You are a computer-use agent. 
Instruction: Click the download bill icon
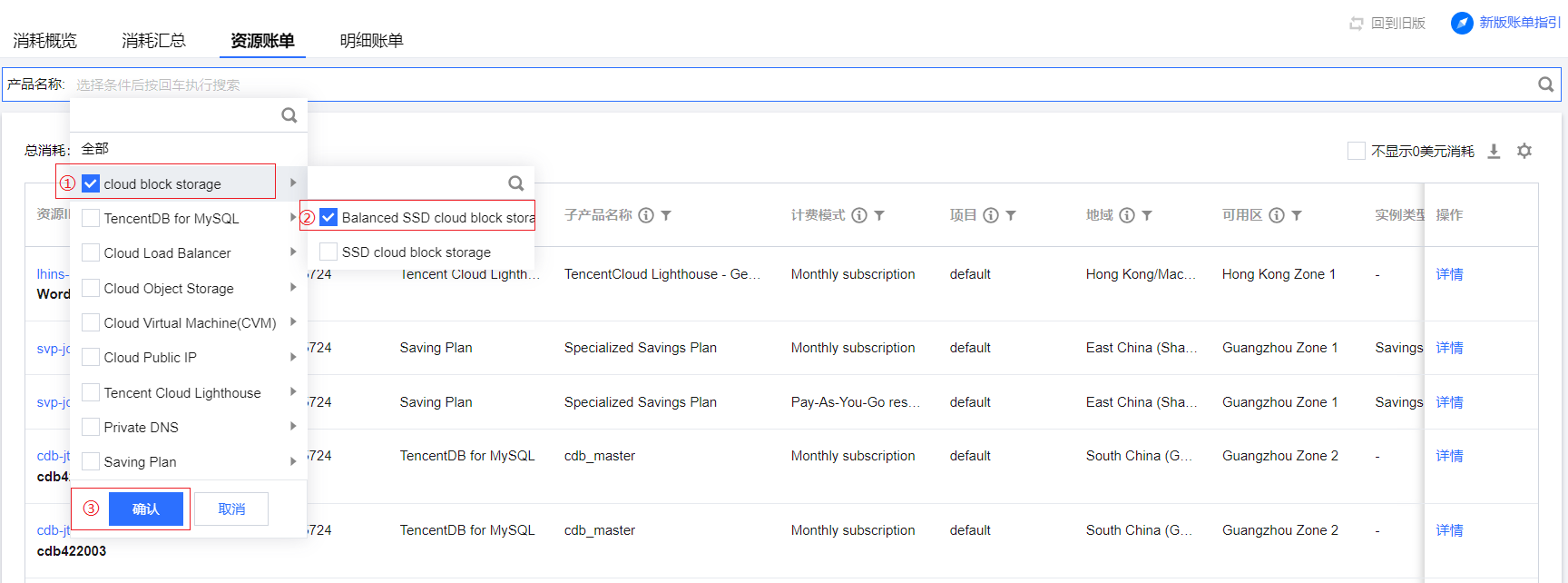pos(1494,152)
